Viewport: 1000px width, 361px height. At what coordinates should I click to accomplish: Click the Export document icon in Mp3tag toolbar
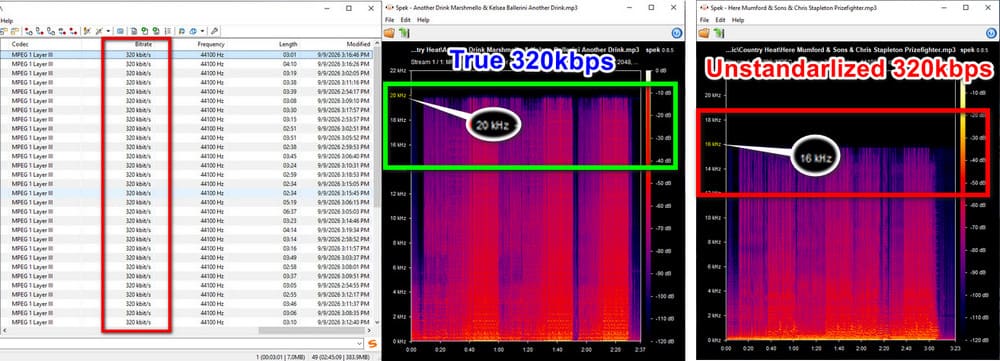coord(134,31)
